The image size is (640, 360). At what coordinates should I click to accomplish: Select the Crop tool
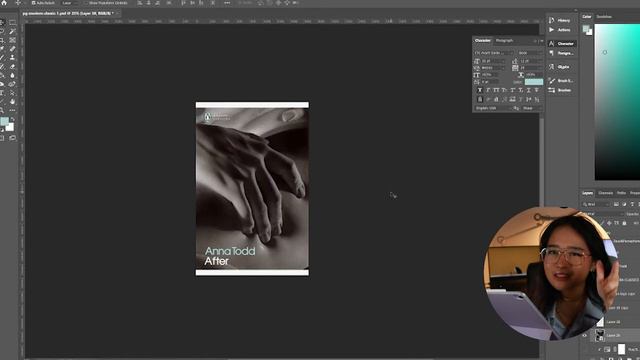pos(2,40)
